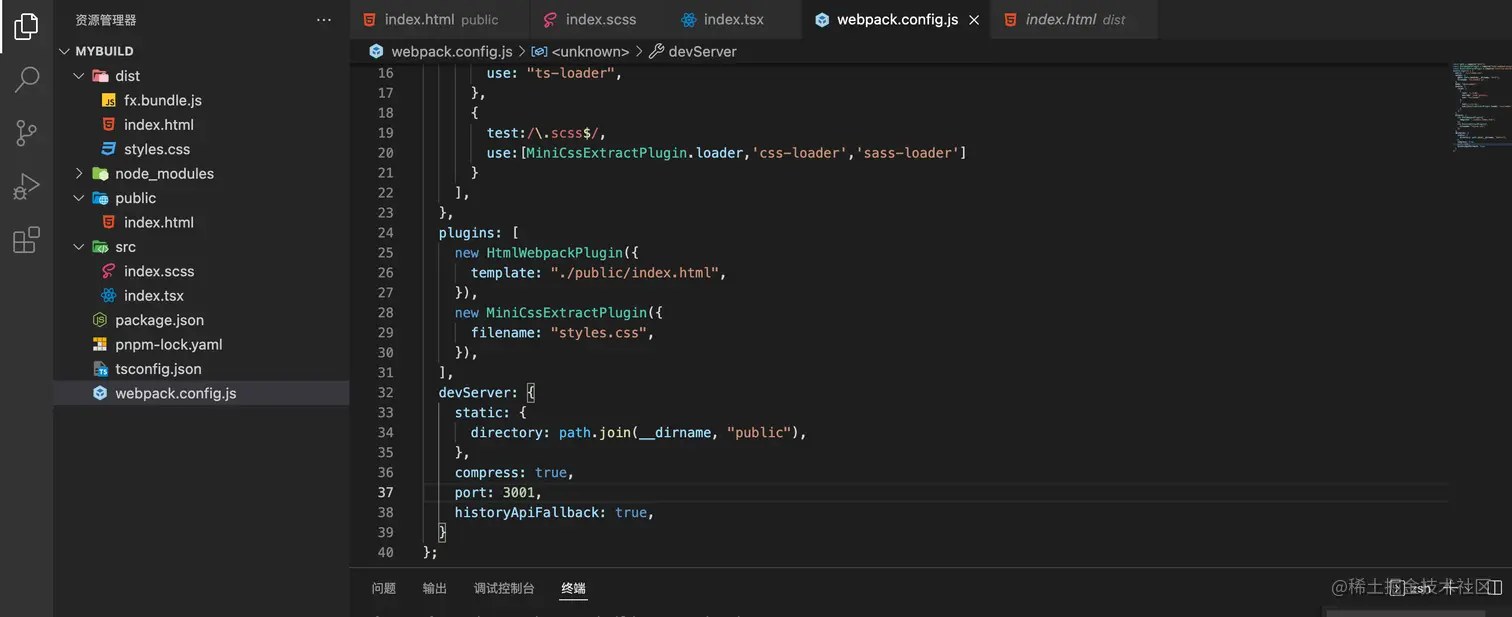Click the historyApiFallback: true line
The width and height of the screenshot is (1512, 617).
point(554,512)
